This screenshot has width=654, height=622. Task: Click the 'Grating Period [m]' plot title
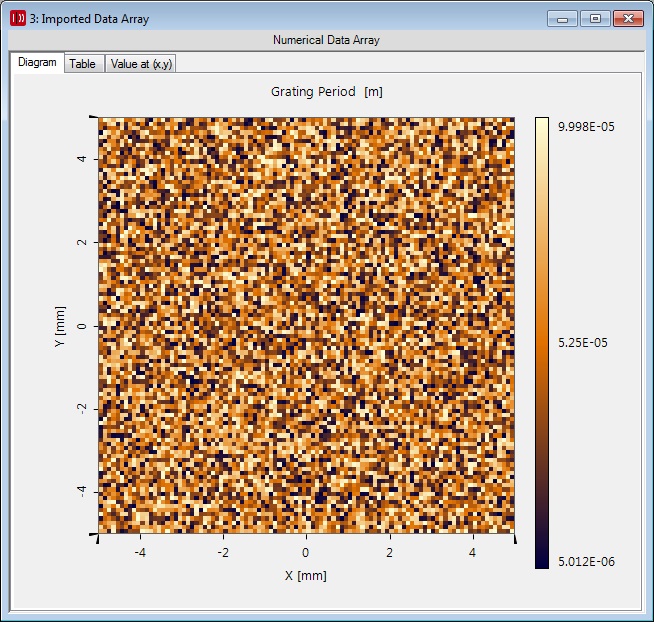[327, 92]
